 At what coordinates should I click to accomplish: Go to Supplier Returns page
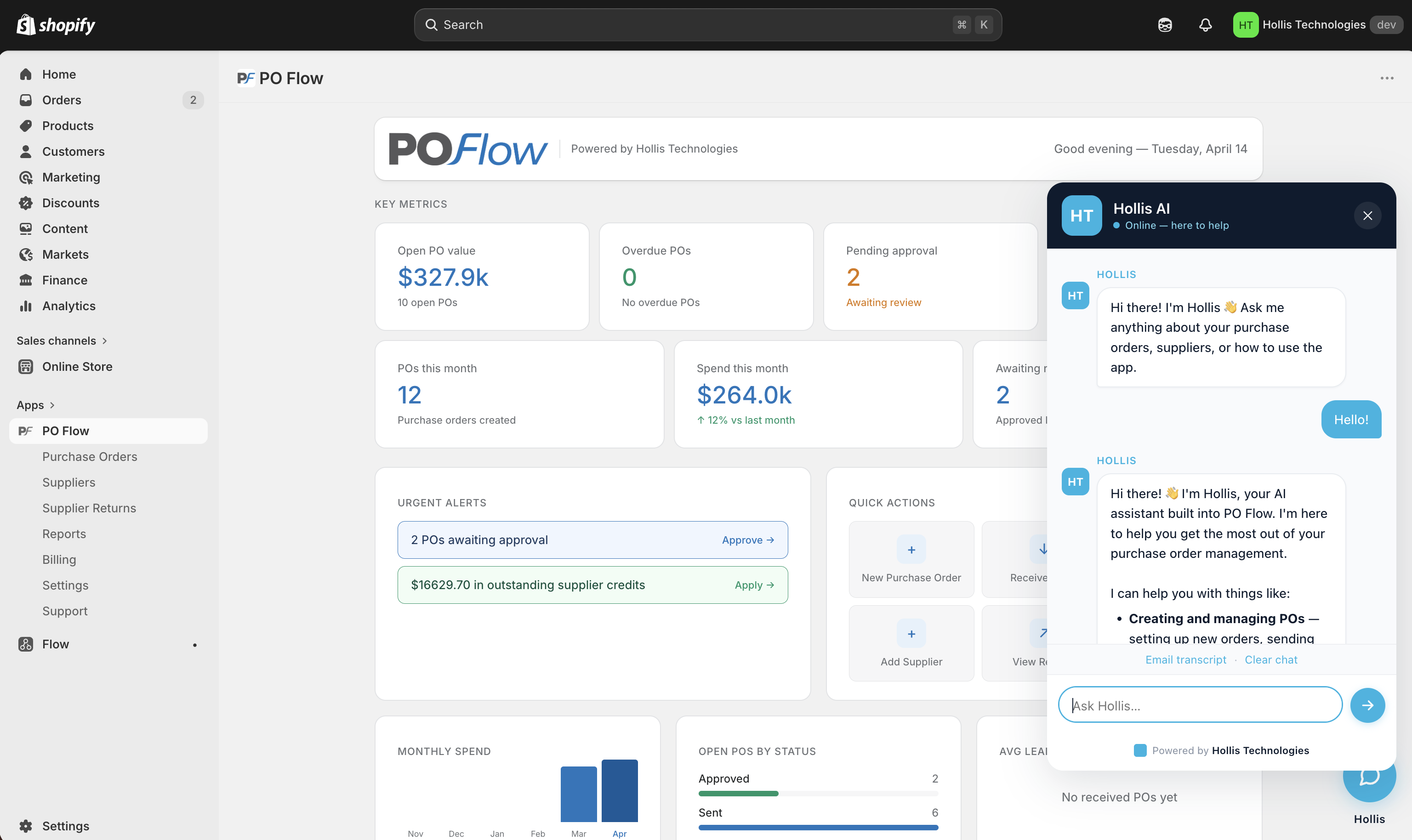click(x=89, y=508)
